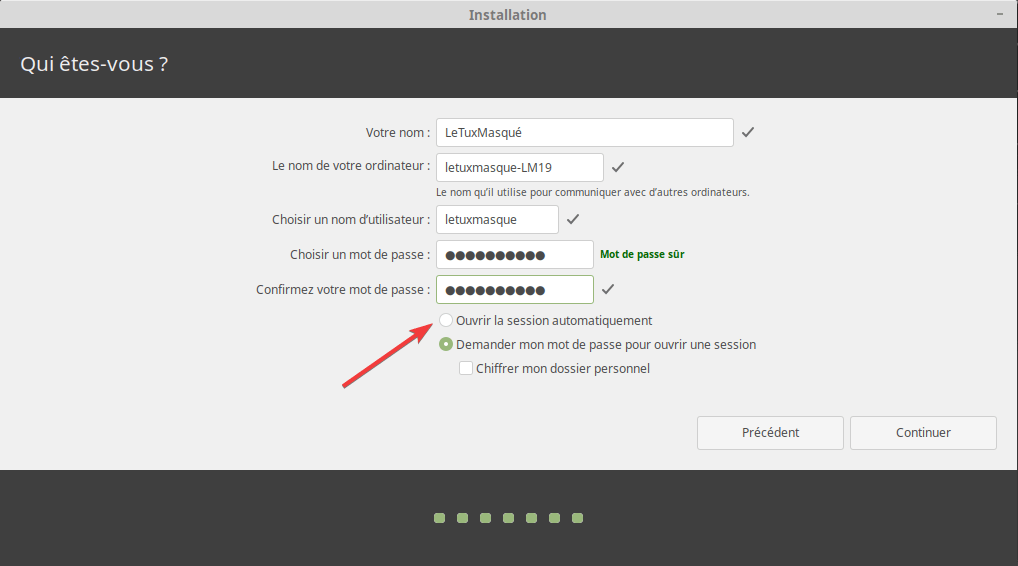
Task: Click the 'Votre nom :' label
Action: [x=398, y=132]
